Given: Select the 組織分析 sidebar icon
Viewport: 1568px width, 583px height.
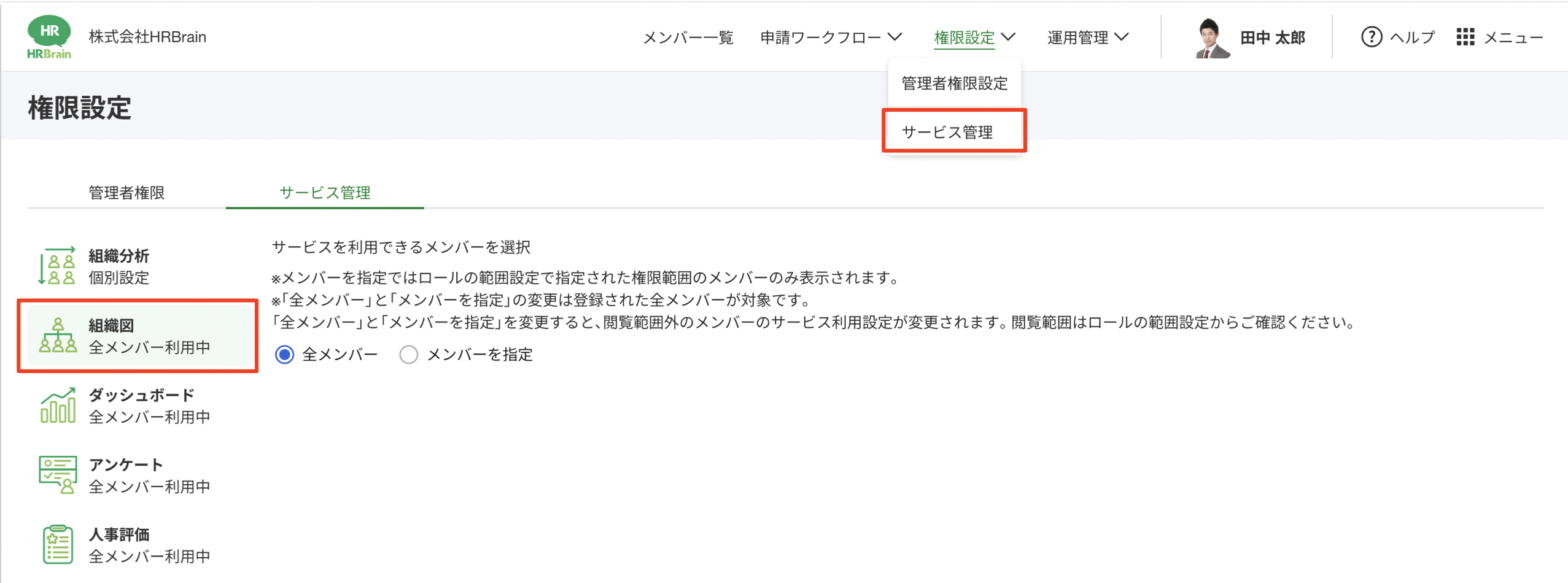Looking at the screenshot, I should point(57,266).
